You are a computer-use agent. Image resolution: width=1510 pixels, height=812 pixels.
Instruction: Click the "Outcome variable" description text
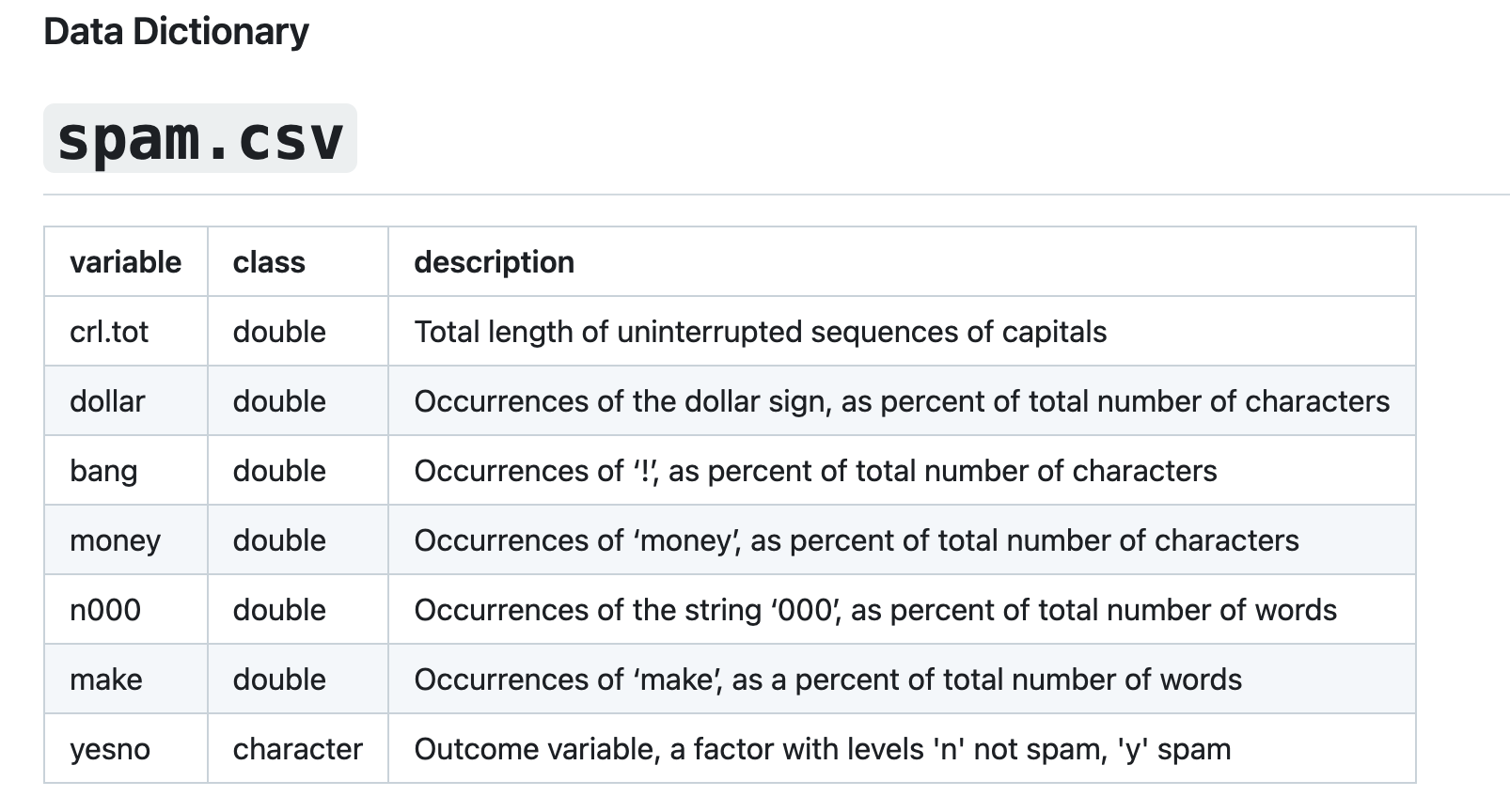tap(822, 749)
